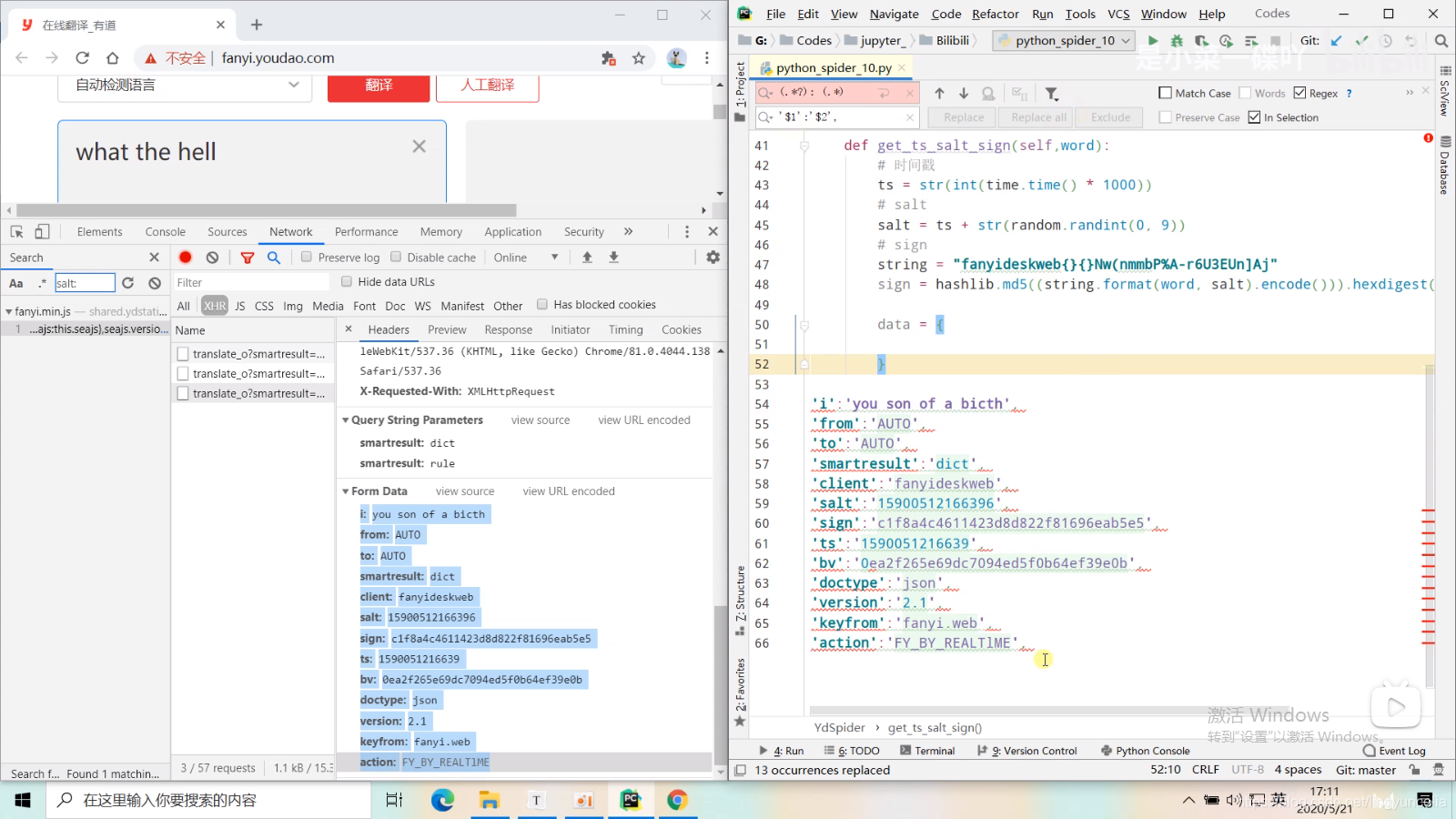1456x819 pixels.
Task: Open network search with the magnifier icon
Action: click(x=273, y=258)
